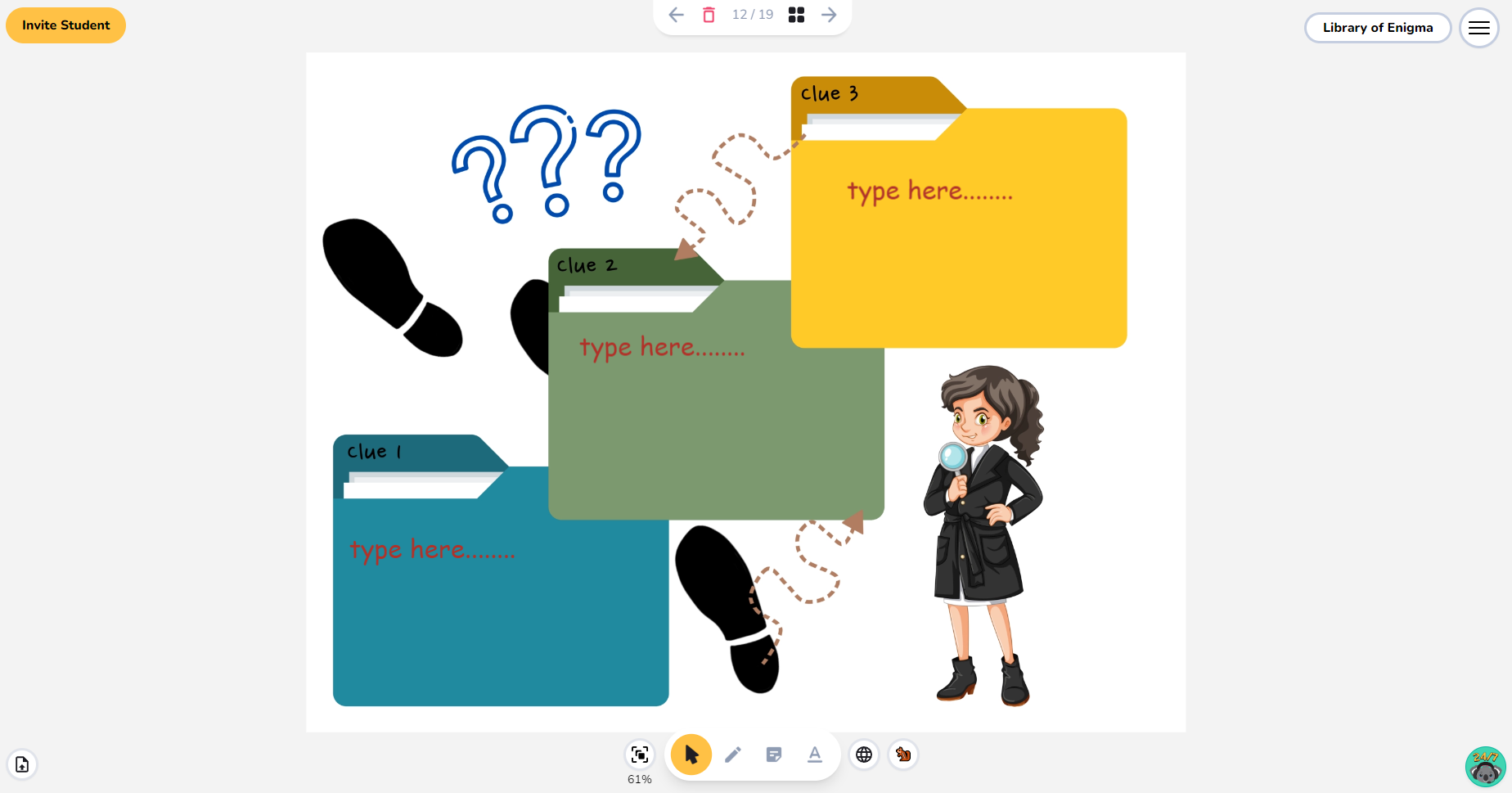Go to the next slide
Viewport: 1512px width, 793px height.
point(829,15)
